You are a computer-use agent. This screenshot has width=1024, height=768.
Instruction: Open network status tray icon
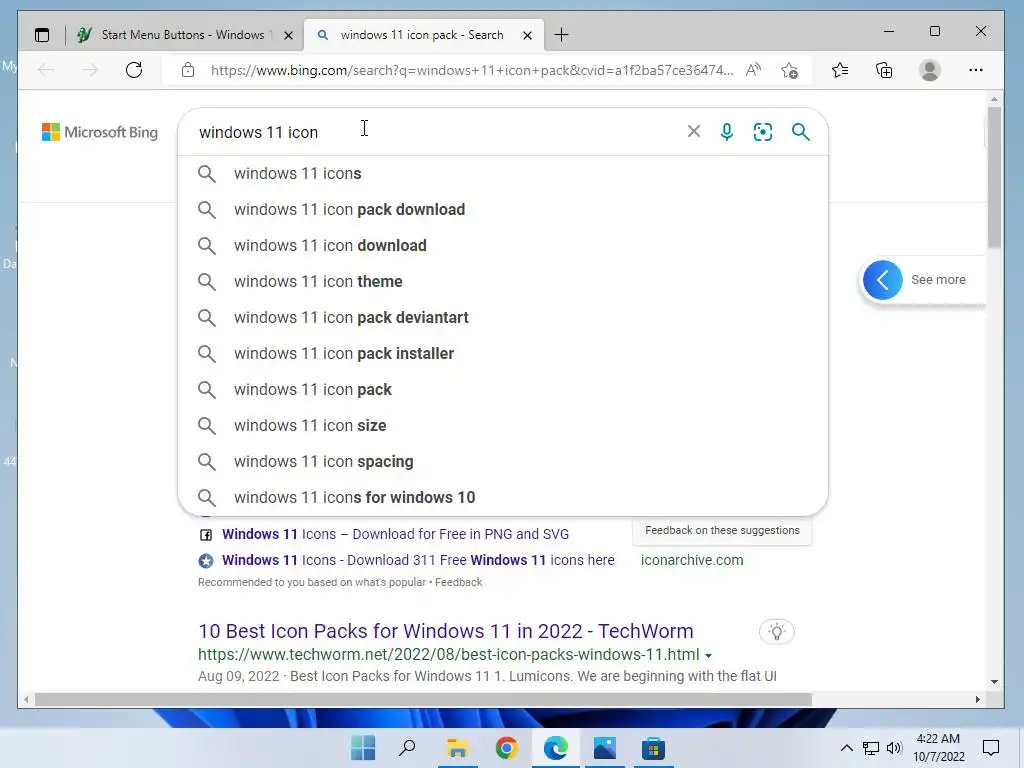tap(871, 748)
